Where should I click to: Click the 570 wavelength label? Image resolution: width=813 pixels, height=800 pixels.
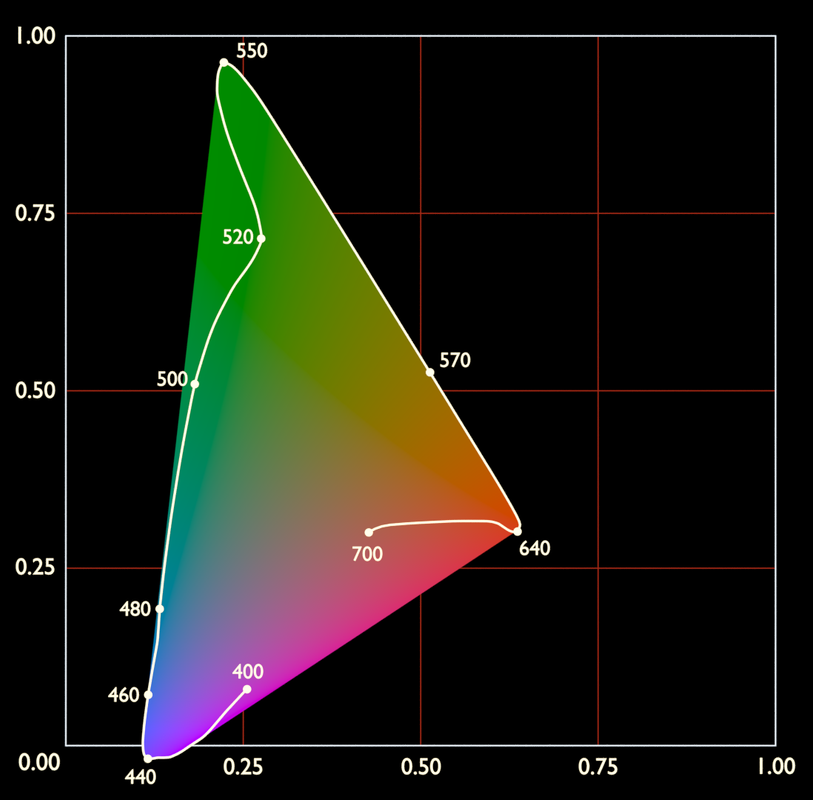click(455, 360)
